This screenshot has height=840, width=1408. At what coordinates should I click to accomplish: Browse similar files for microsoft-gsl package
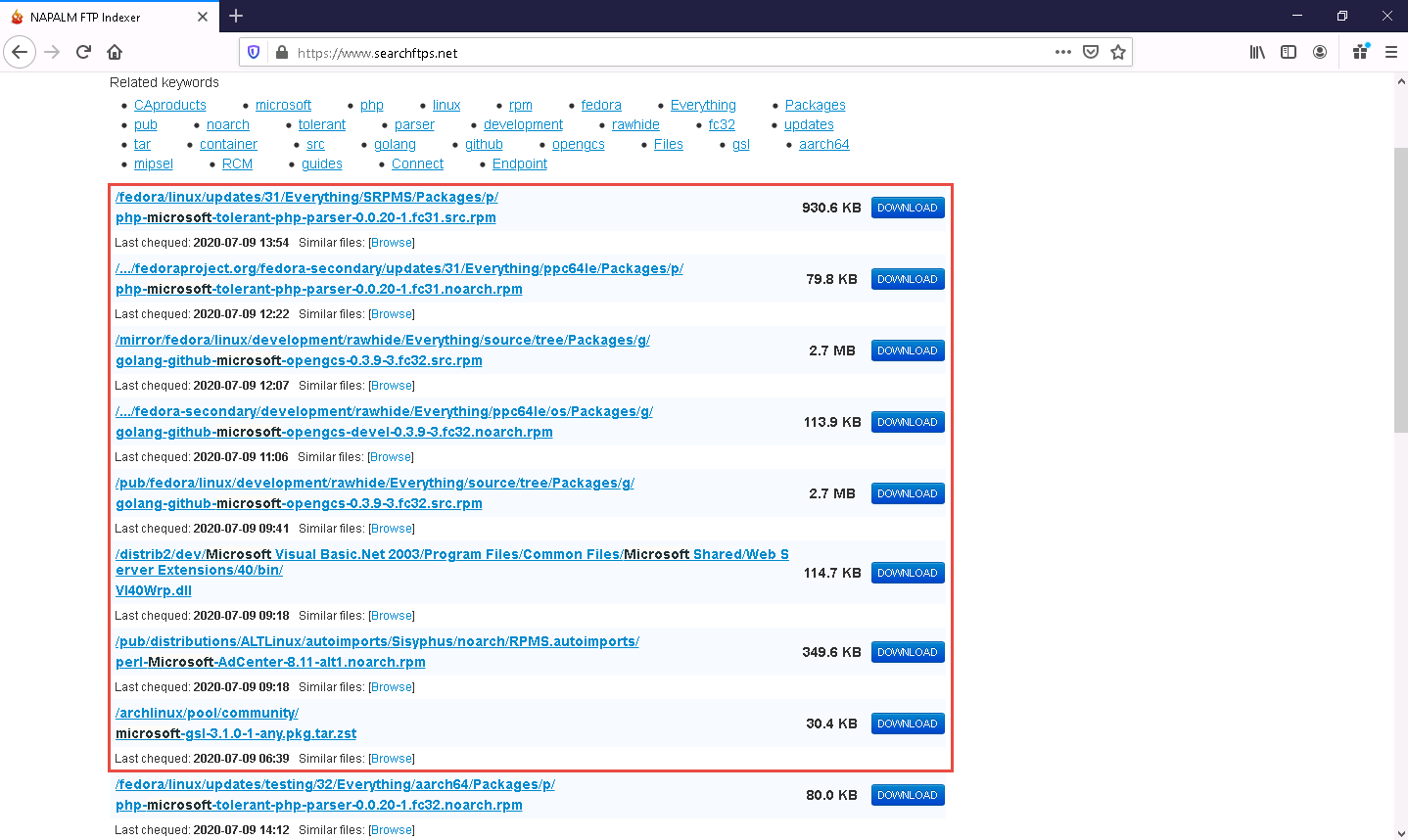pos(392,759)
